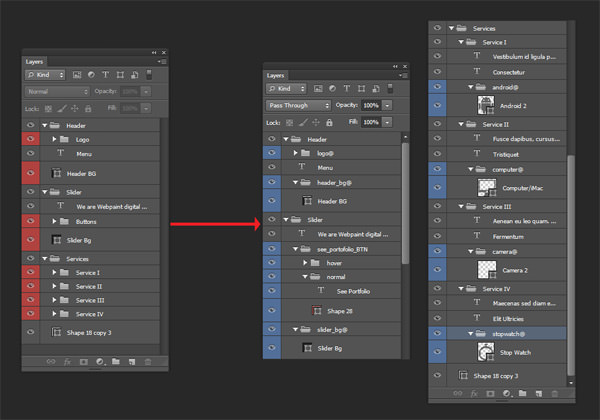Hide the Android 2 layer
Screen dimensions: 600x420
point(438,105)
